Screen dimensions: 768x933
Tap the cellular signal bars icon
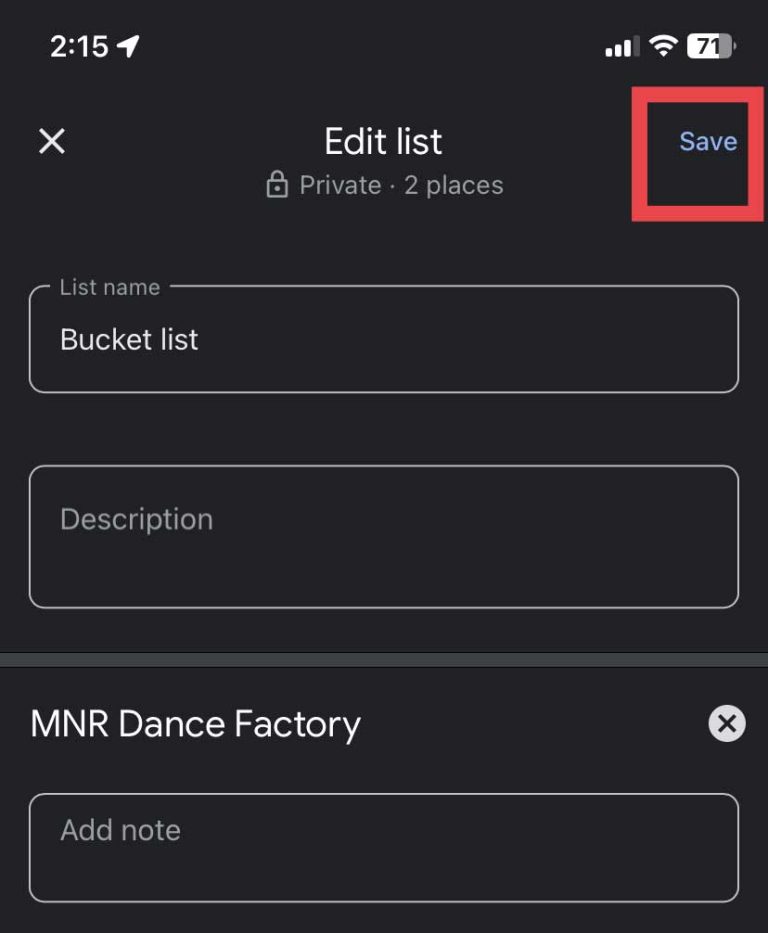tap(622, 46)
